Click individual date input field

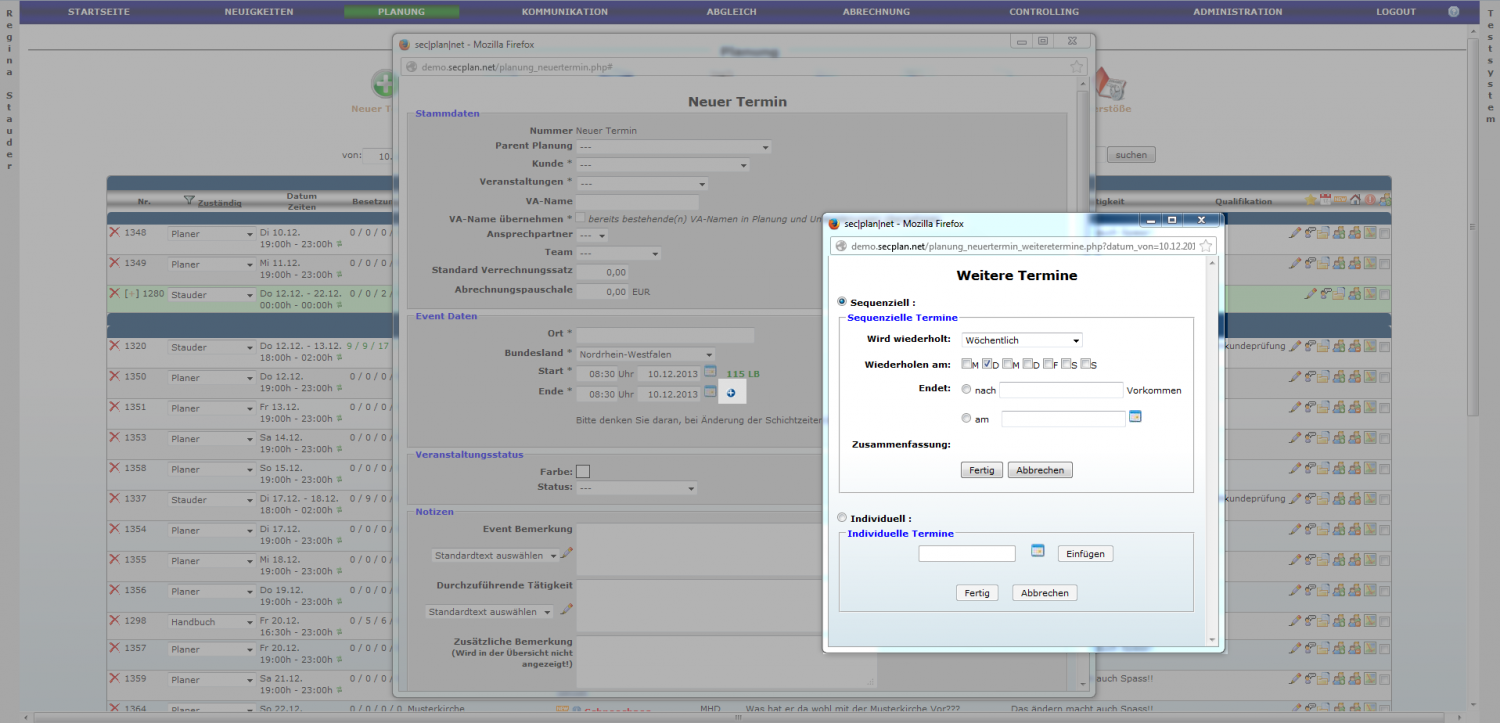[x=967, y=553]
